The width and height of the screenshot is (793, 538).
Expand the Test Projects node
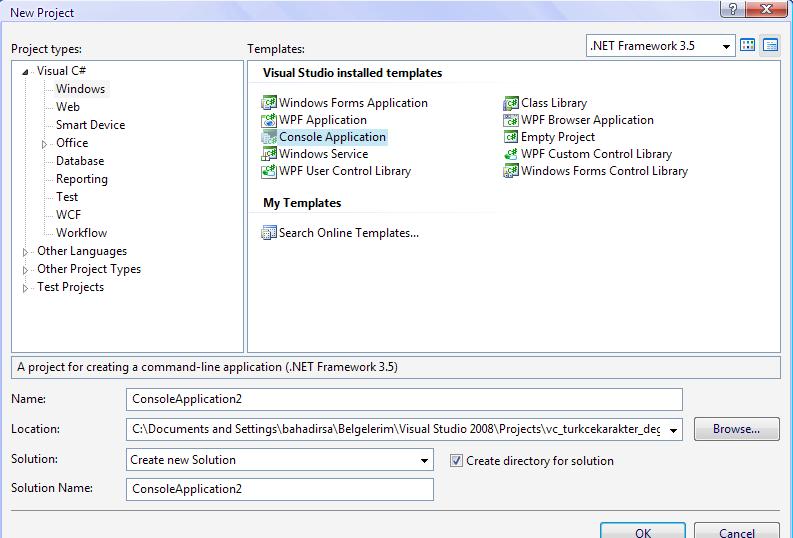(x=25, y=288)
